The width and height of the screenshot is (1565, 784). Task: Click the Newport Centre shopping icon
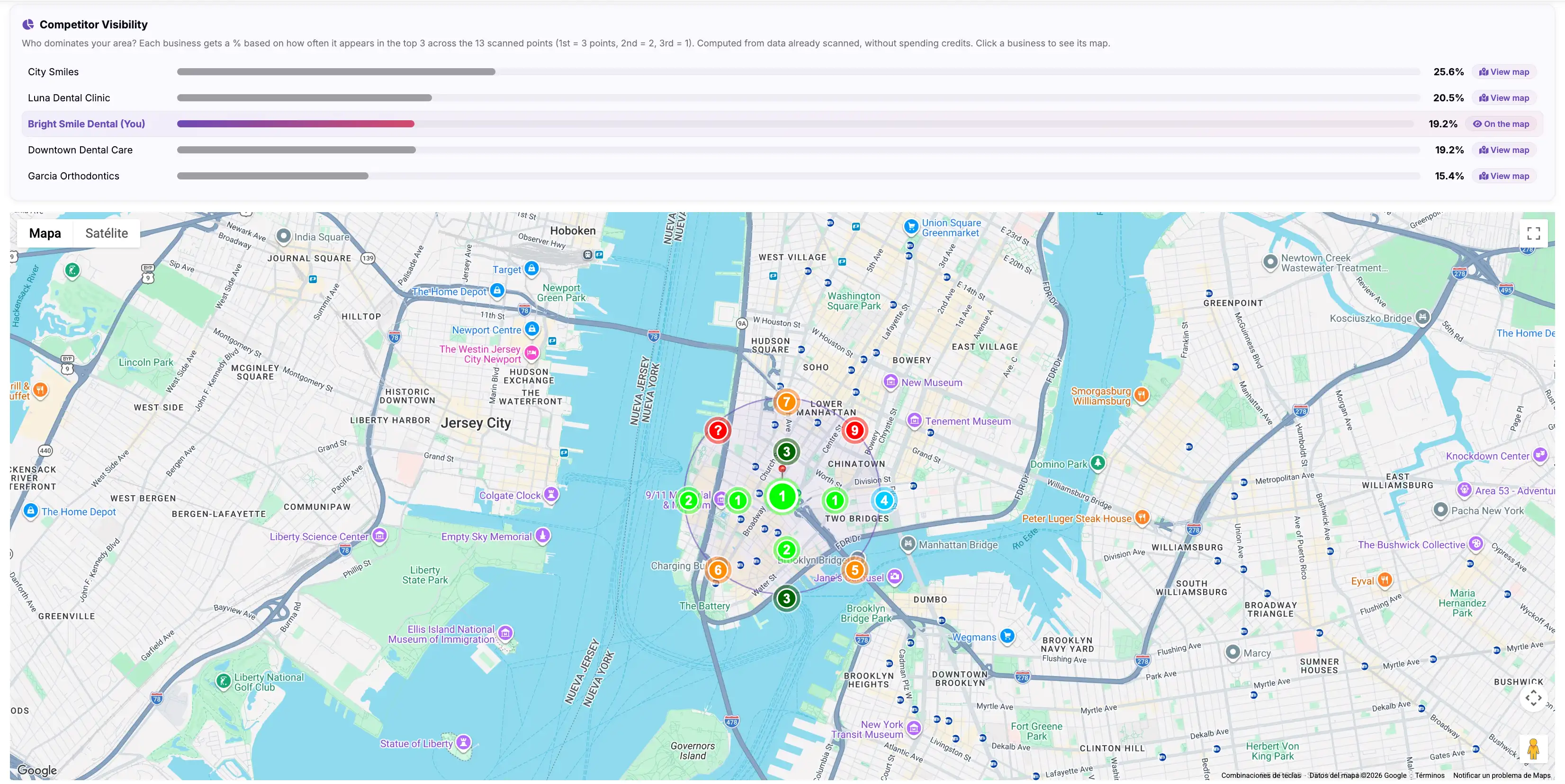tap(531, 329)
